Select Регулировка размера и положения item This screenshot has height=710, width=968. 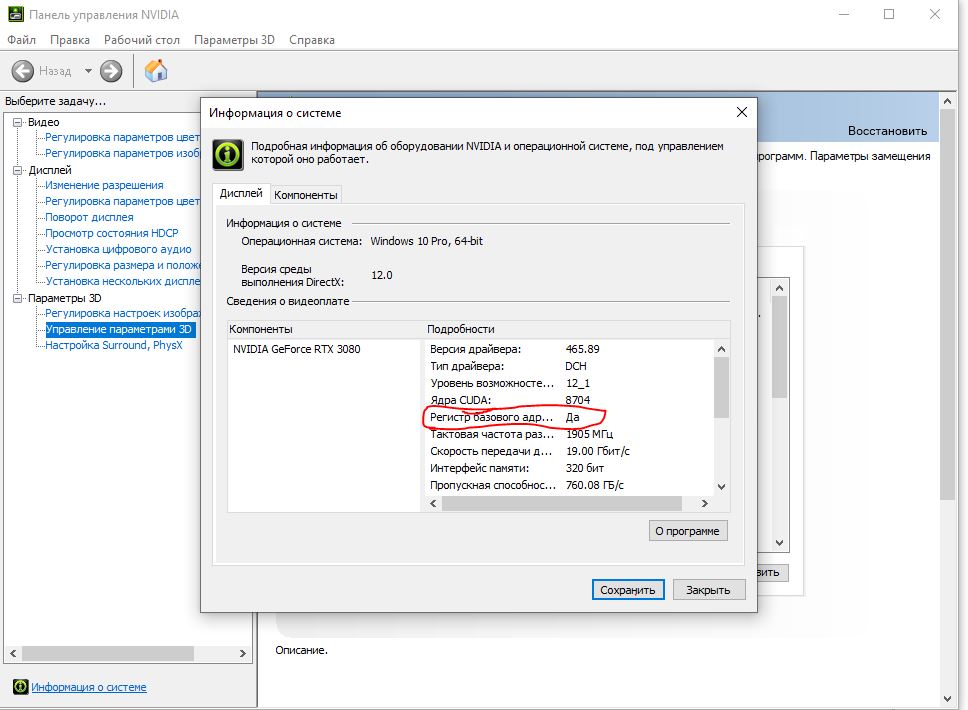(123, 265)
